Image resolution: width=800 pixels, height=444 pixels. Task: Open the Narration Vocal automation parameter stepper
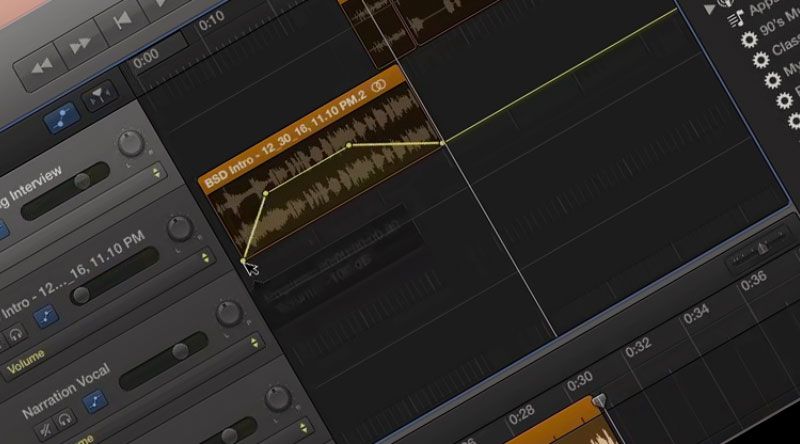tap(254, 343)
